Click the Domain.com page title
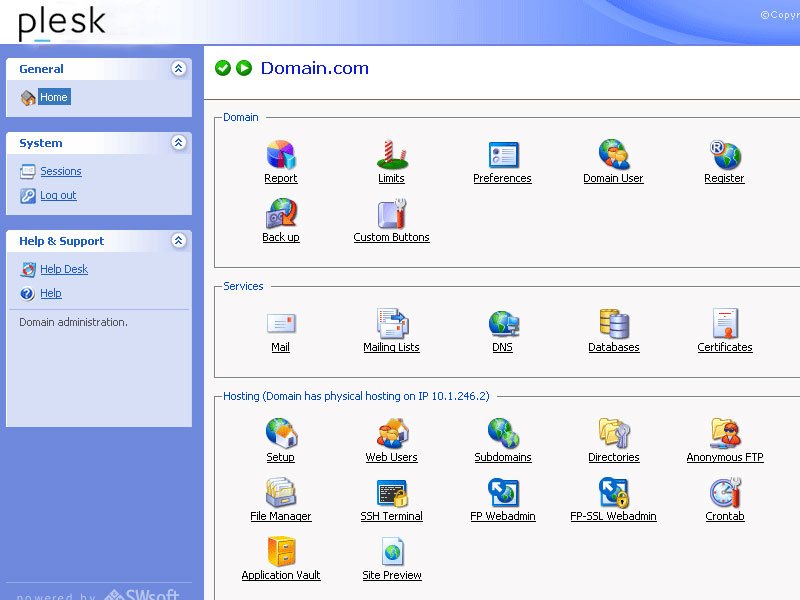The width and height of the screenshot is (800, 600). point(315,68)
